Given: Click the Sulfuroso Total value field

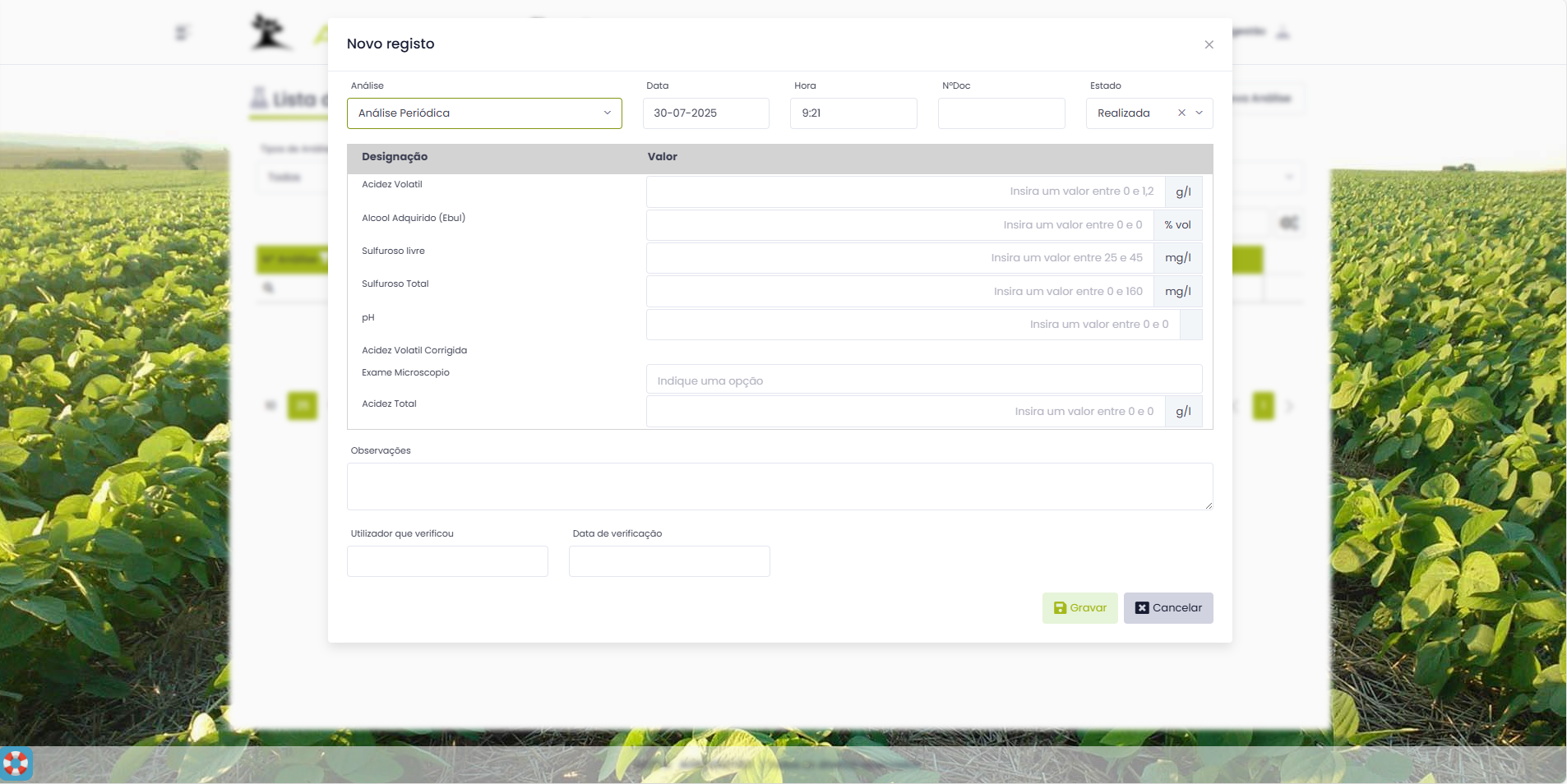Looking at the screenshot, I should coord(899,292).
